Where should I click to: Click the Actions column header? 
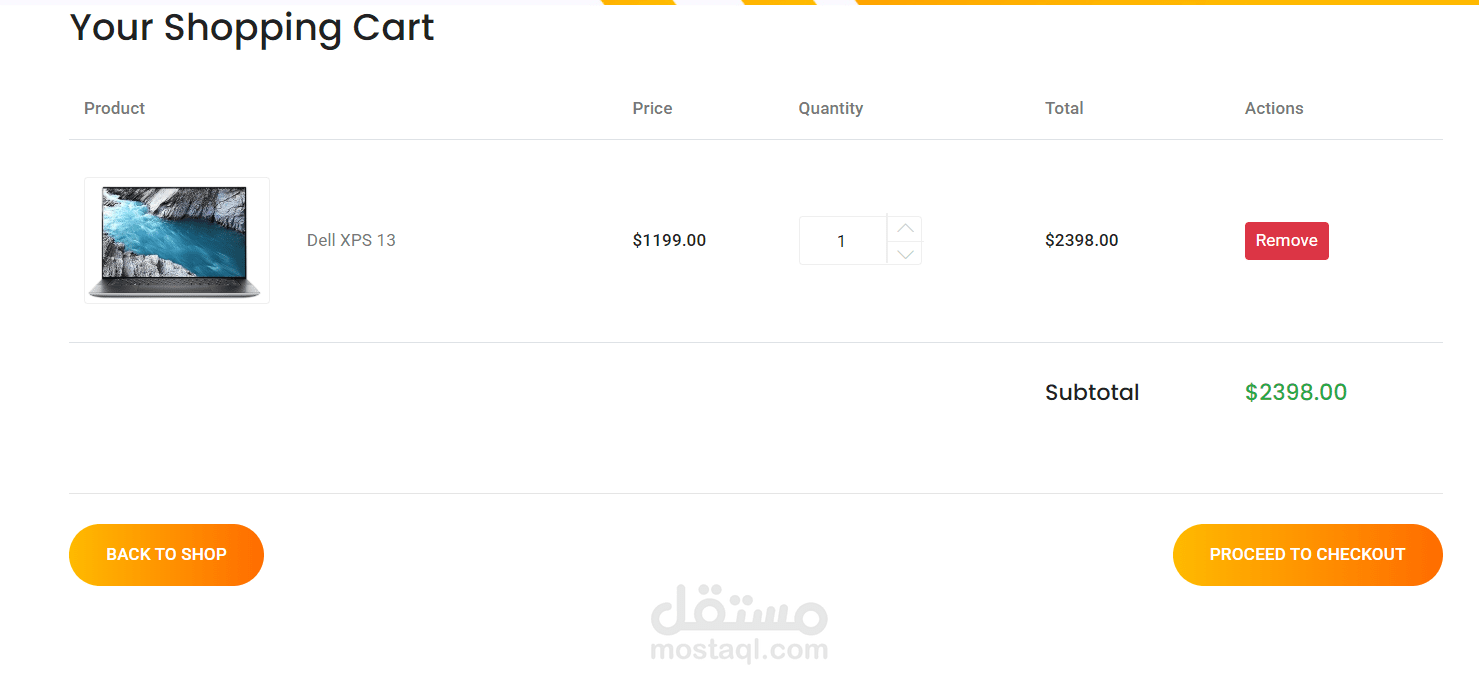(1273, 108)
